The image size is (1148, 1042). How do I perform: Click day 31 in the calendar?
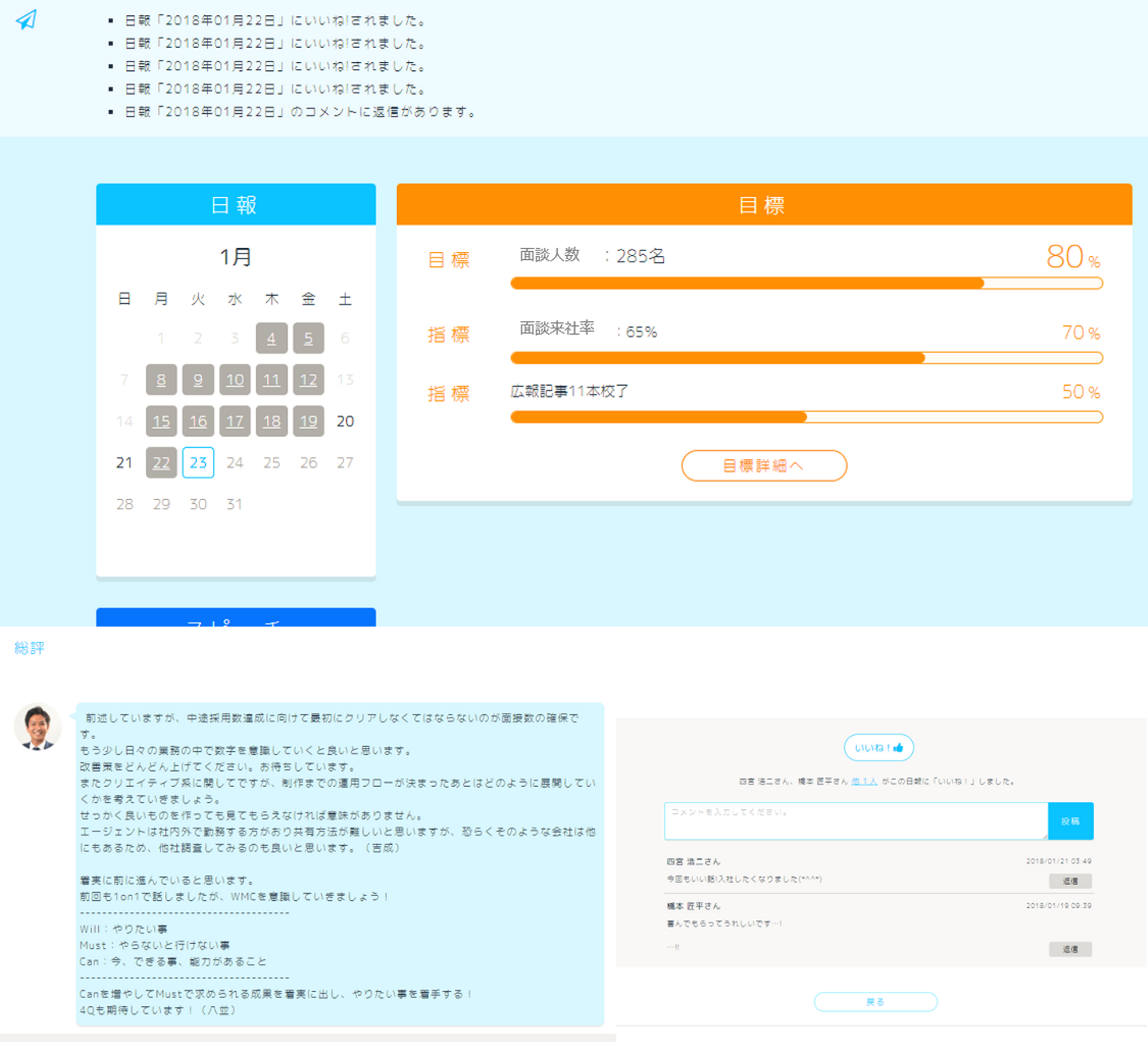point(234,504)
